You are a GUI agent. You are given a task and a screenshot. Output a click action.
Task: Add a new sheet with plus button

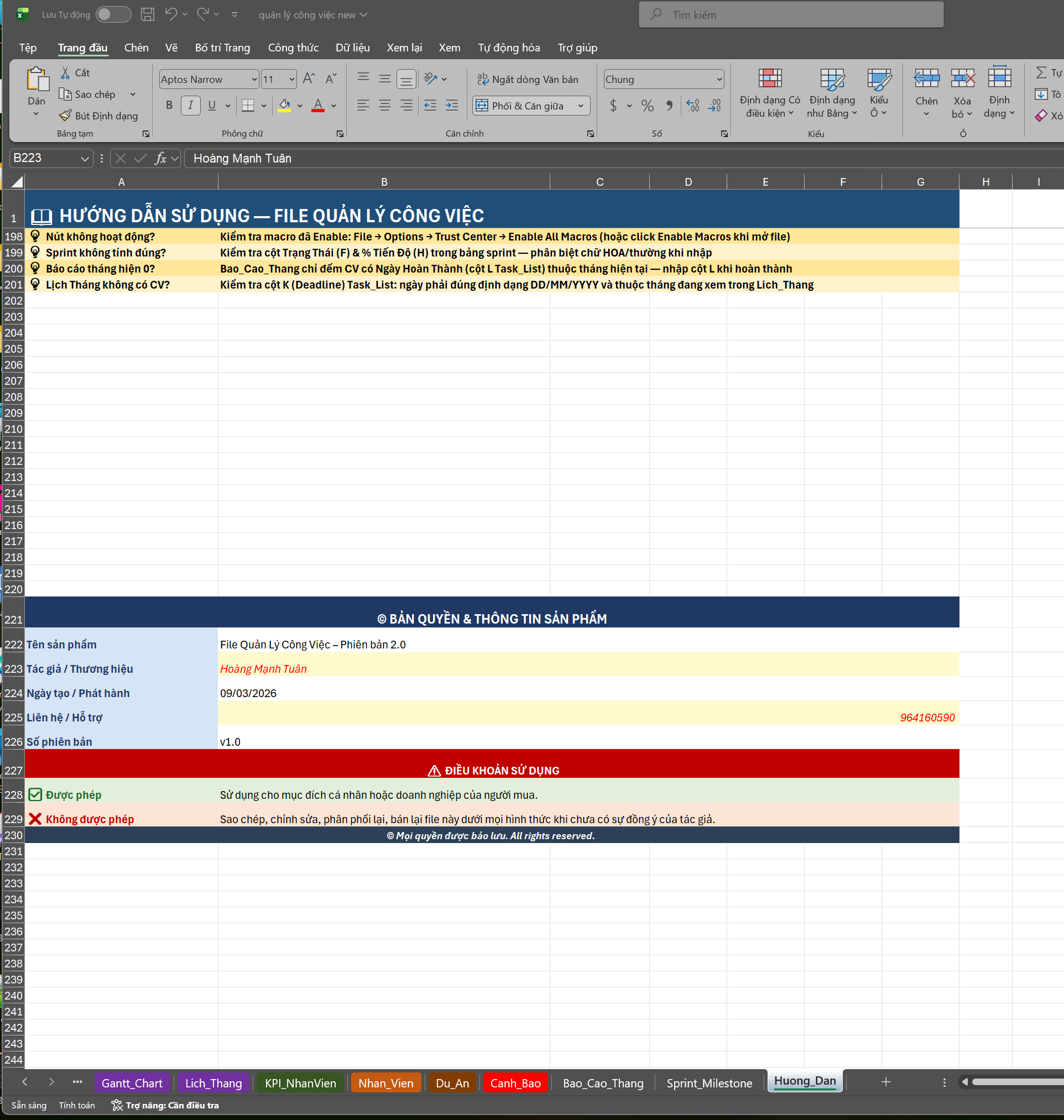click(x=886, y=1082)
